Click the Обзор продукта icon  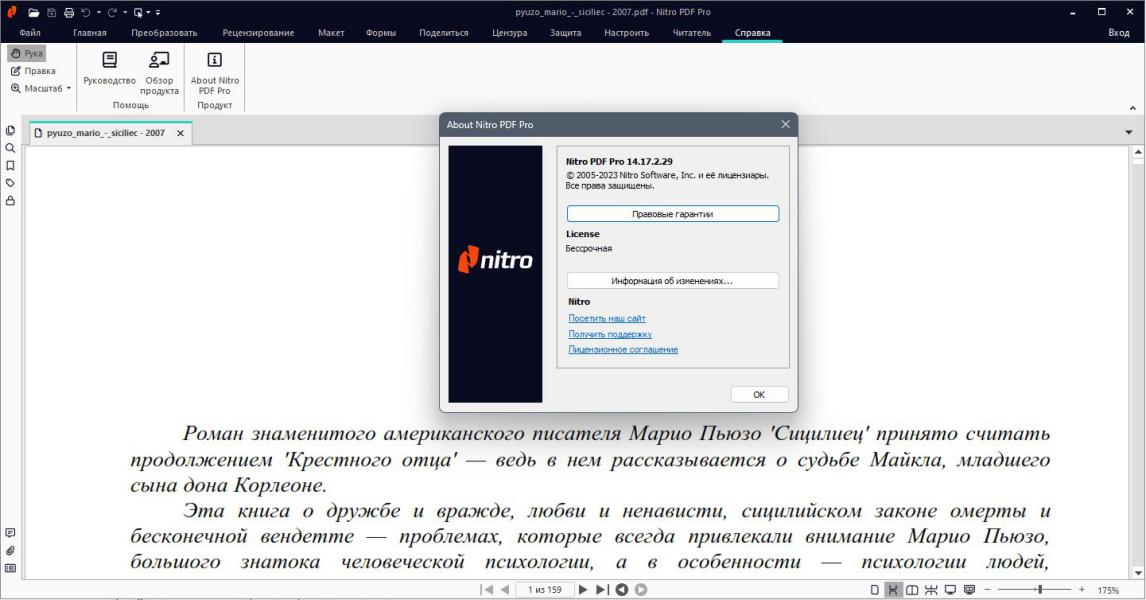[159, 73]
